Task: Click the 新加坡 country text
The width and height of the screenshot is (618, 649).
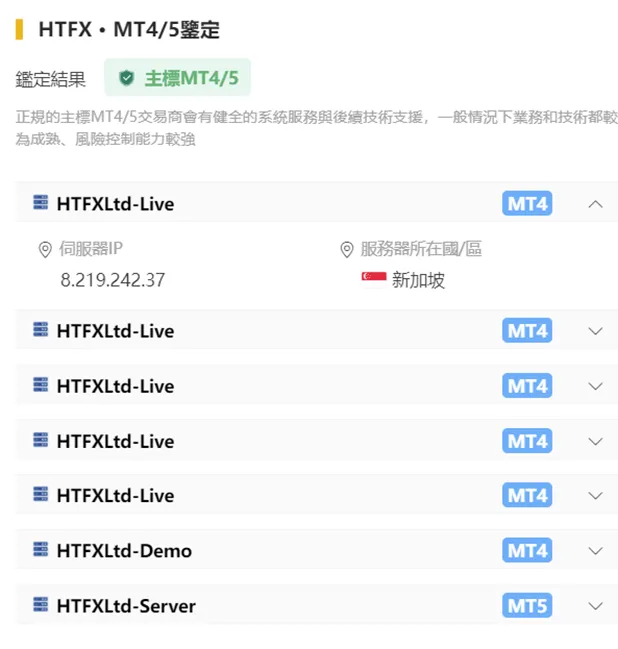Action: click(418, 280)
